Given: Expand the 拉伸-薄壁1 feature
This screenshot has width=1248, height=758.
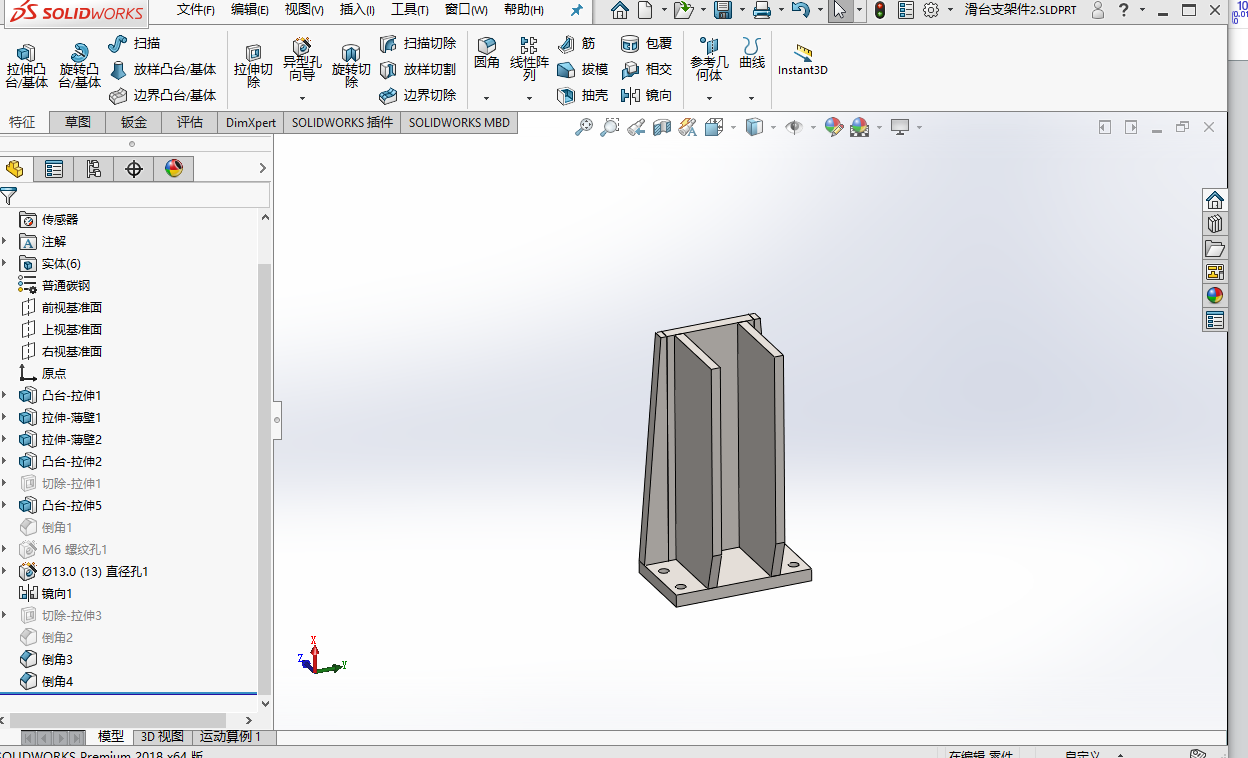Looking at the screenshot, I should coord(5,418).
